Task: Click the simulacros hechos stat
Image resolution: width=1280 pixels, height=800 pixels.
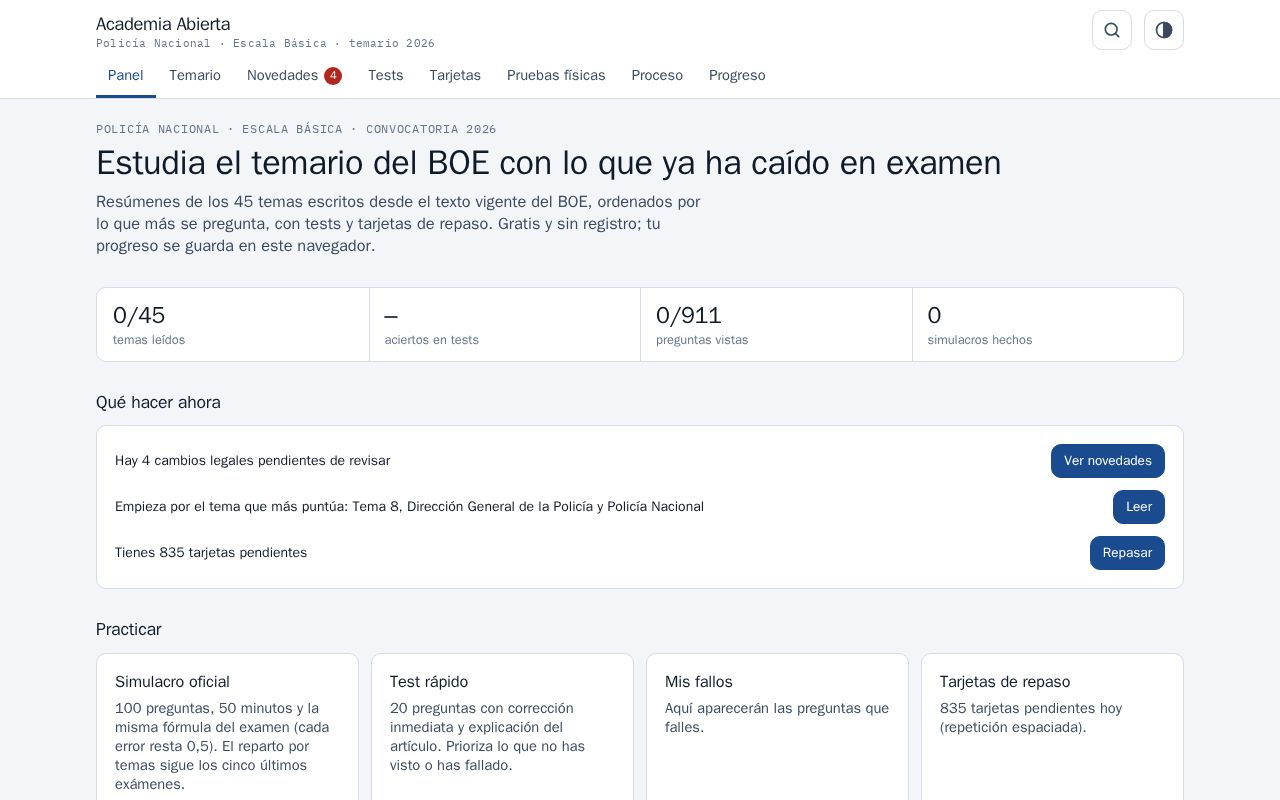Action: [x=1048, y=325]
